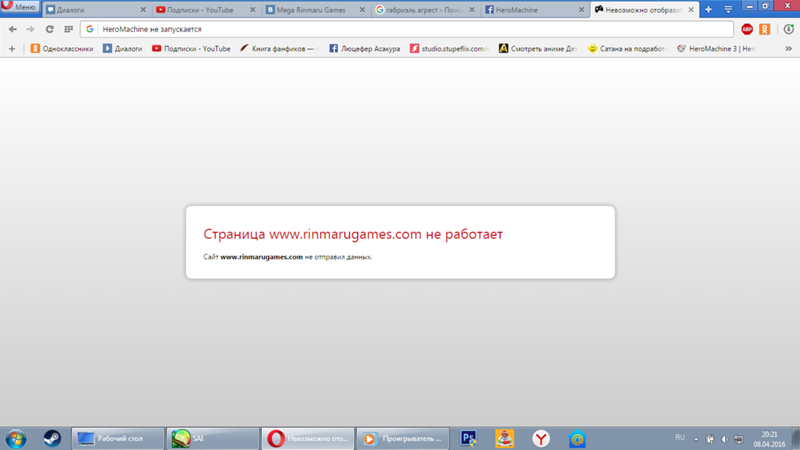Click the Google icon in address bar

tap(90, 29)
